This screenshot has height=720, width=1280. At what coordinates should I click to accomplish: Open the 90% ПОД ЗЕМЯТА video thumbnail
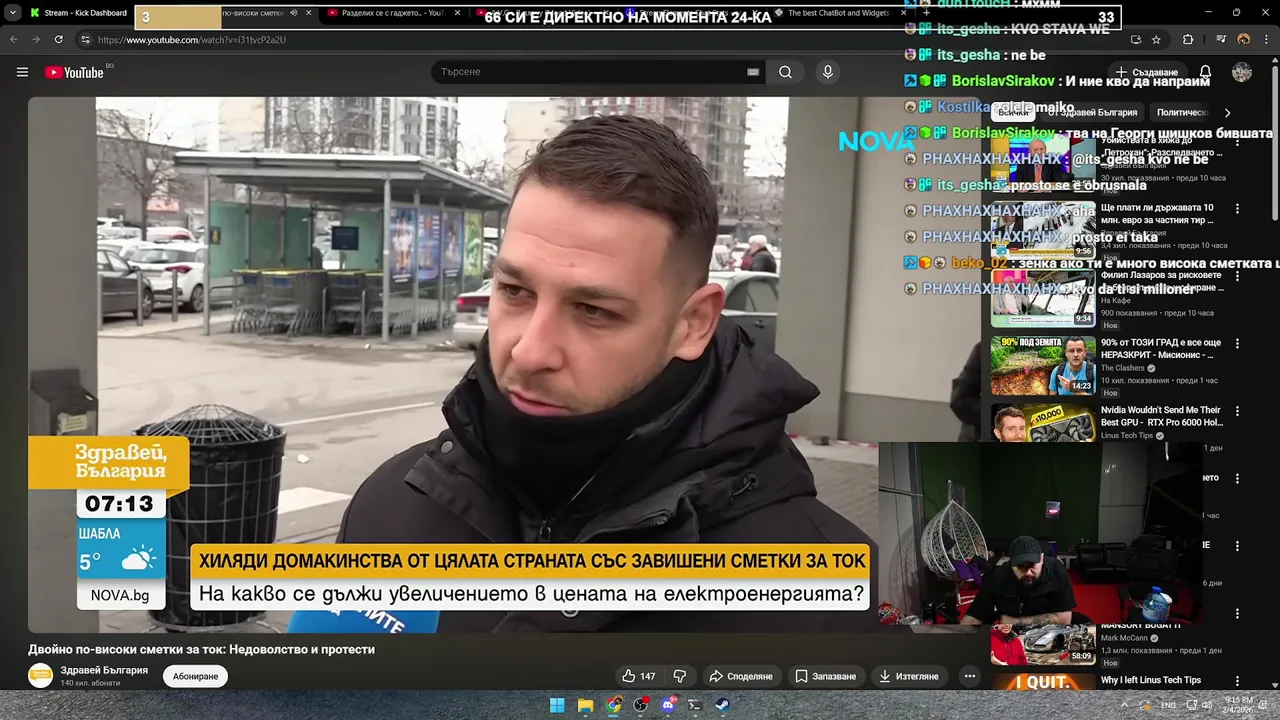coord(1043,365)
